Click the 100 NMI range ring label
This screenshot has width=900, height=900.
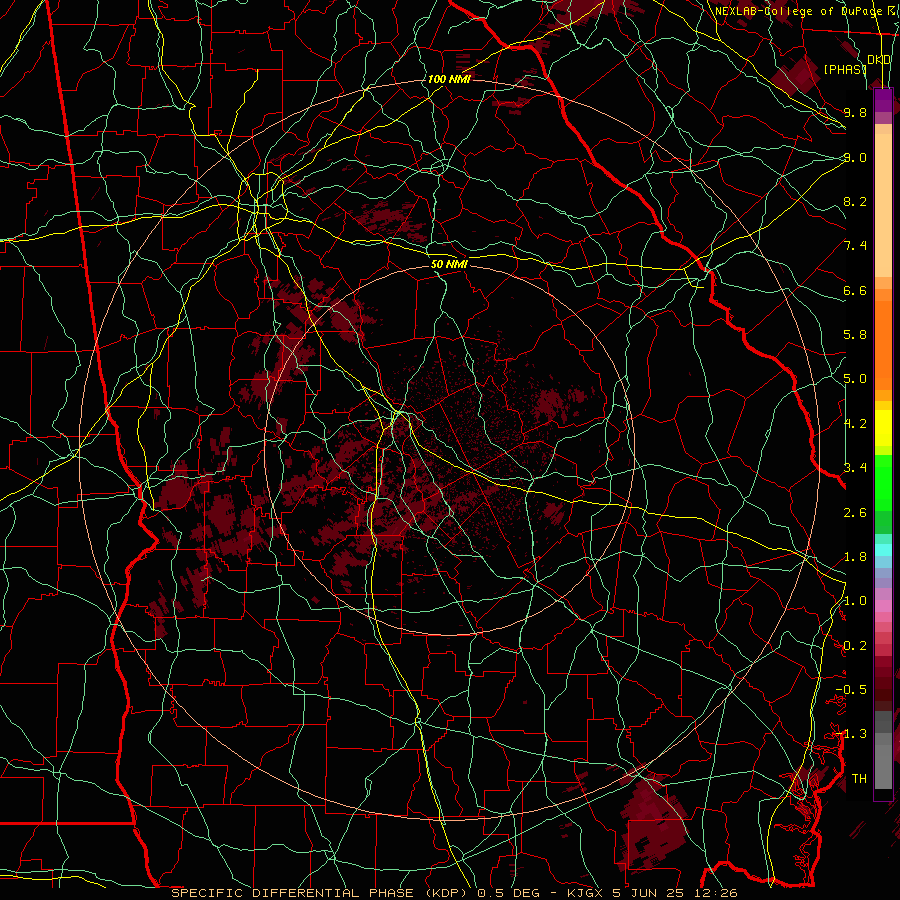click(x=449, y=79)
